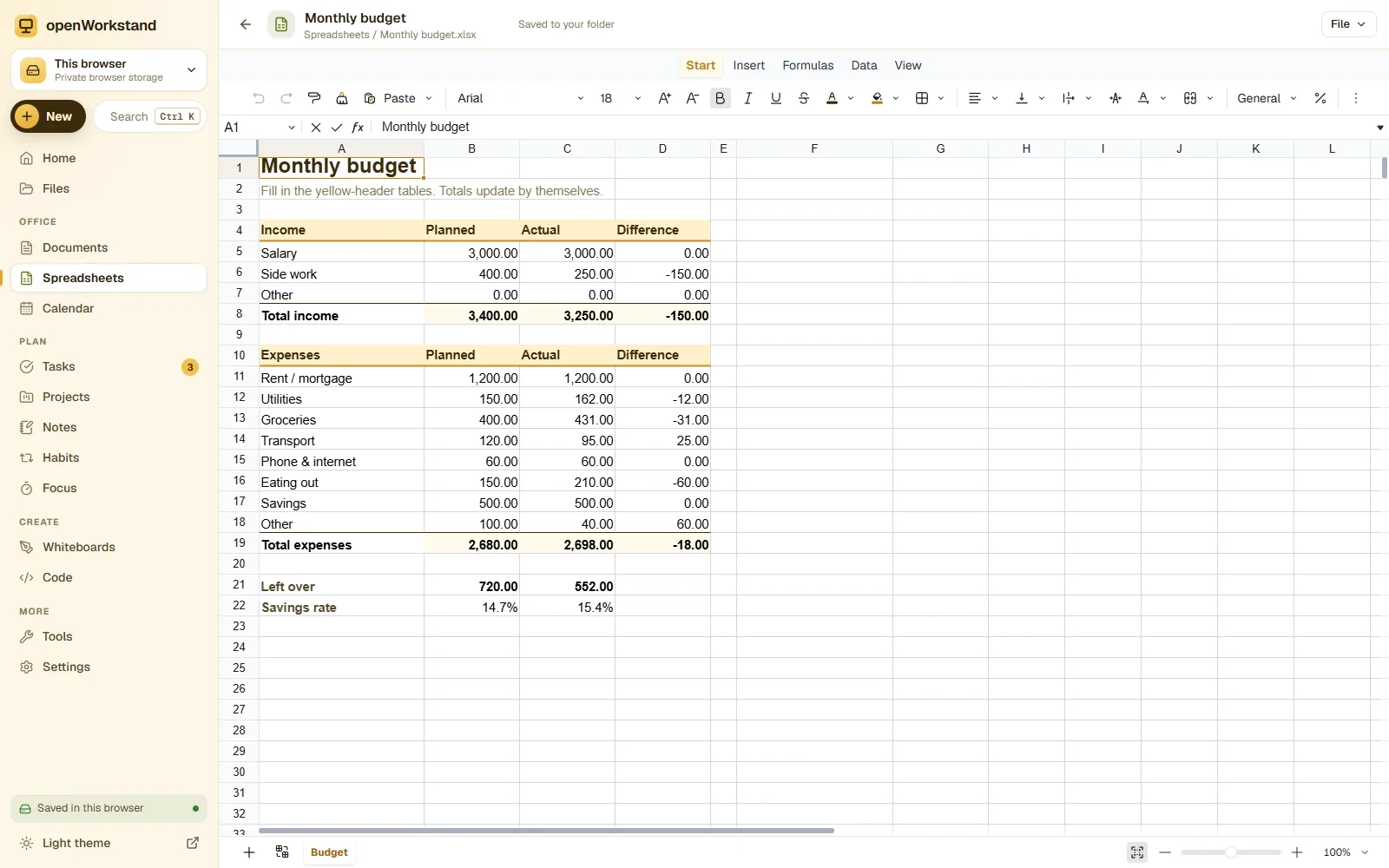Viewport: 1389px width, 868px height.
Task: Apply strikethrough formatting
Action: tap(804, 98)
